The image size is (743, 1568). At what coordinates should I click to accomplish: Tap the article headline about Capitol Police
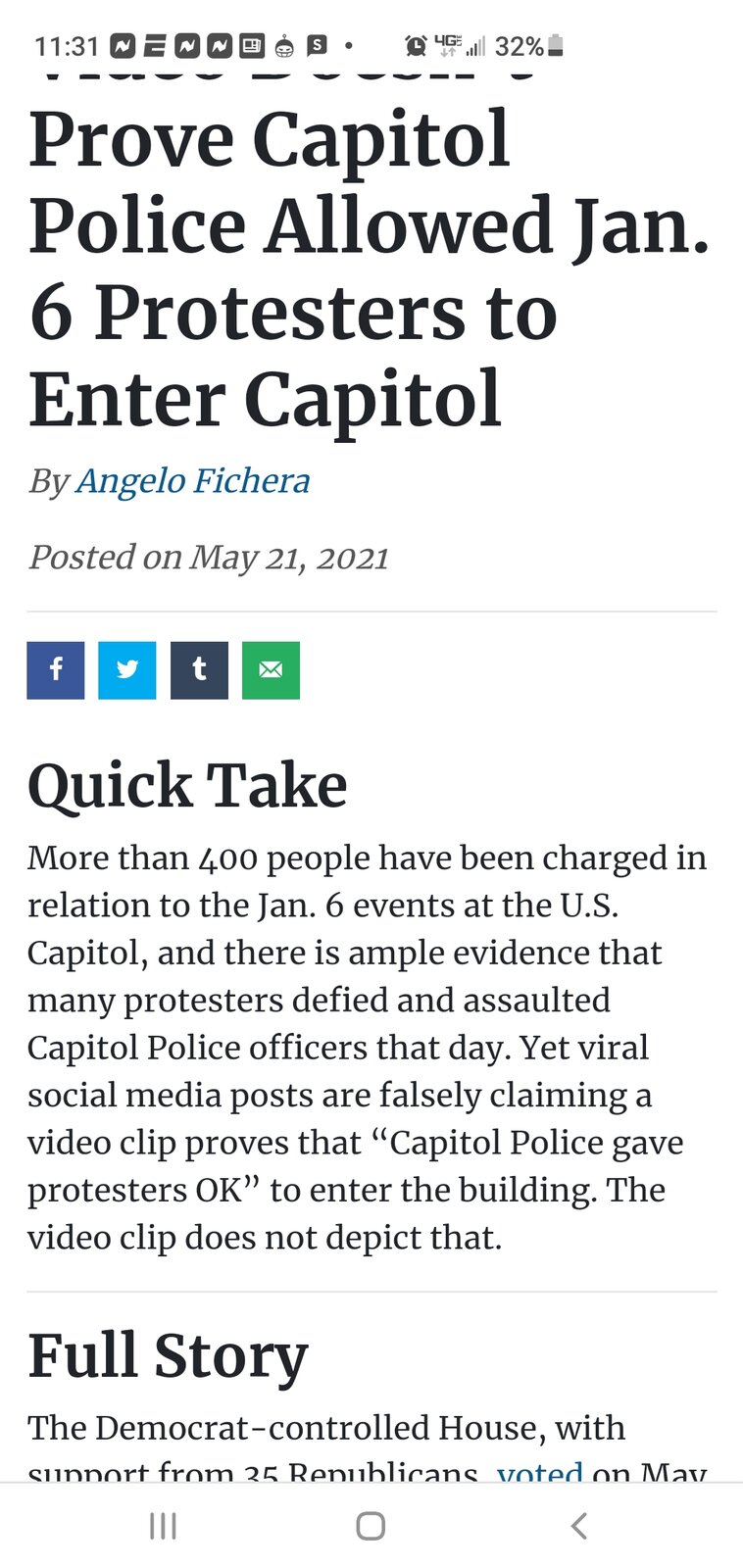coord(370,269)
